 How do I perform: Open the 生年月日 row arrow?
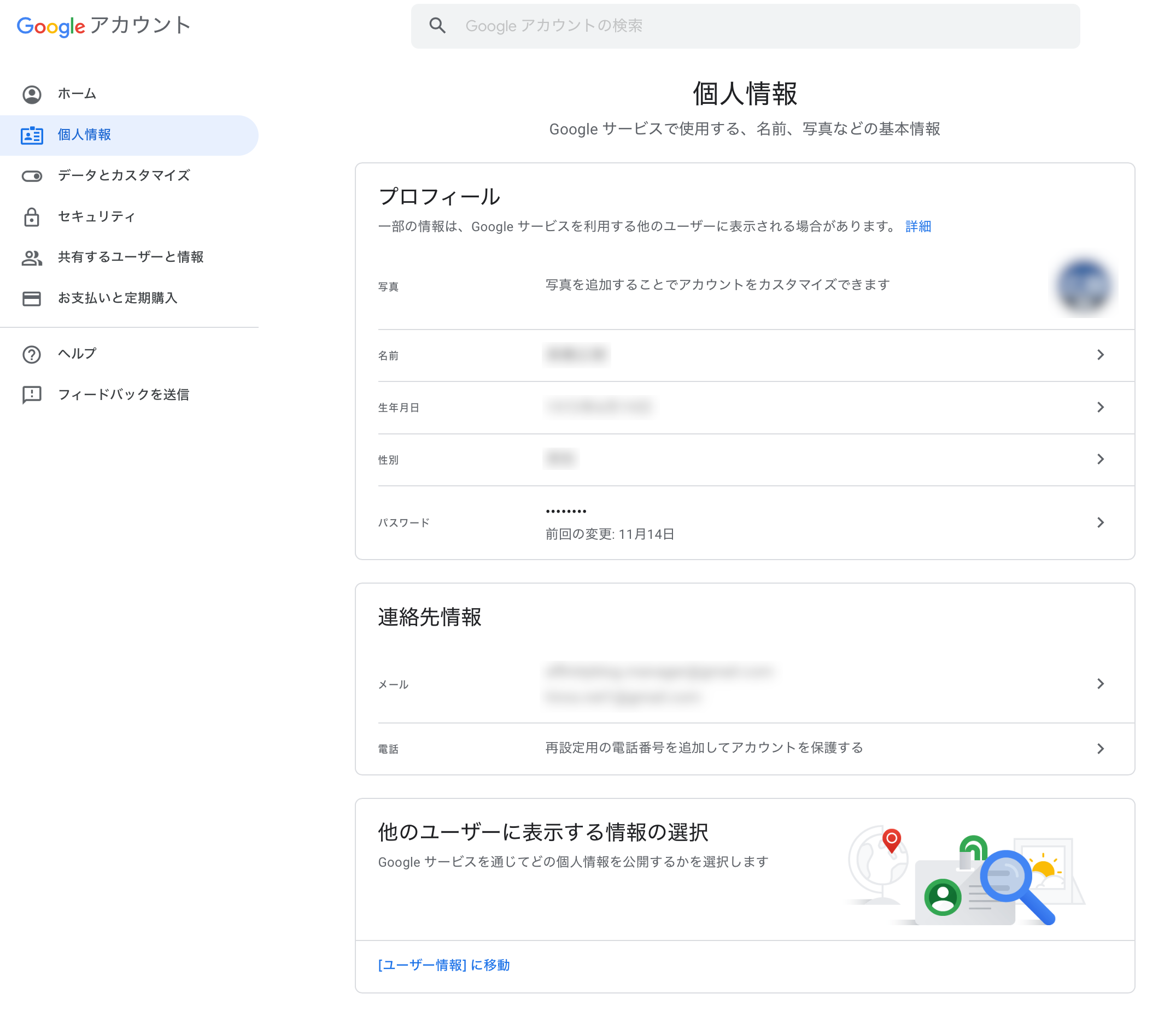1101,407
